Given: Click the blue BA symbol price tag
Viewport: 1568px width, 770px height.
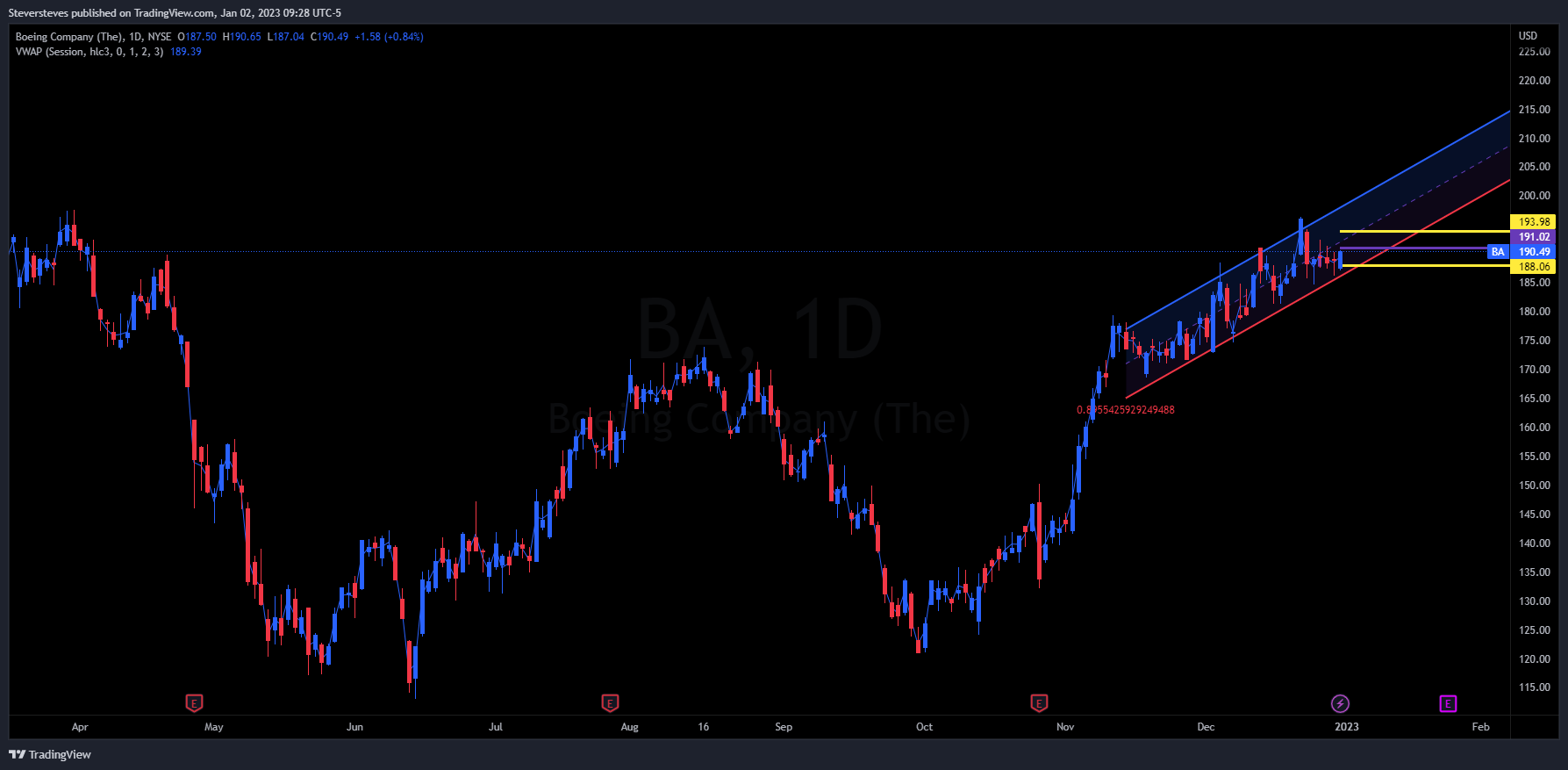Looking at the screenshot, I should [x=1498, y=252].
